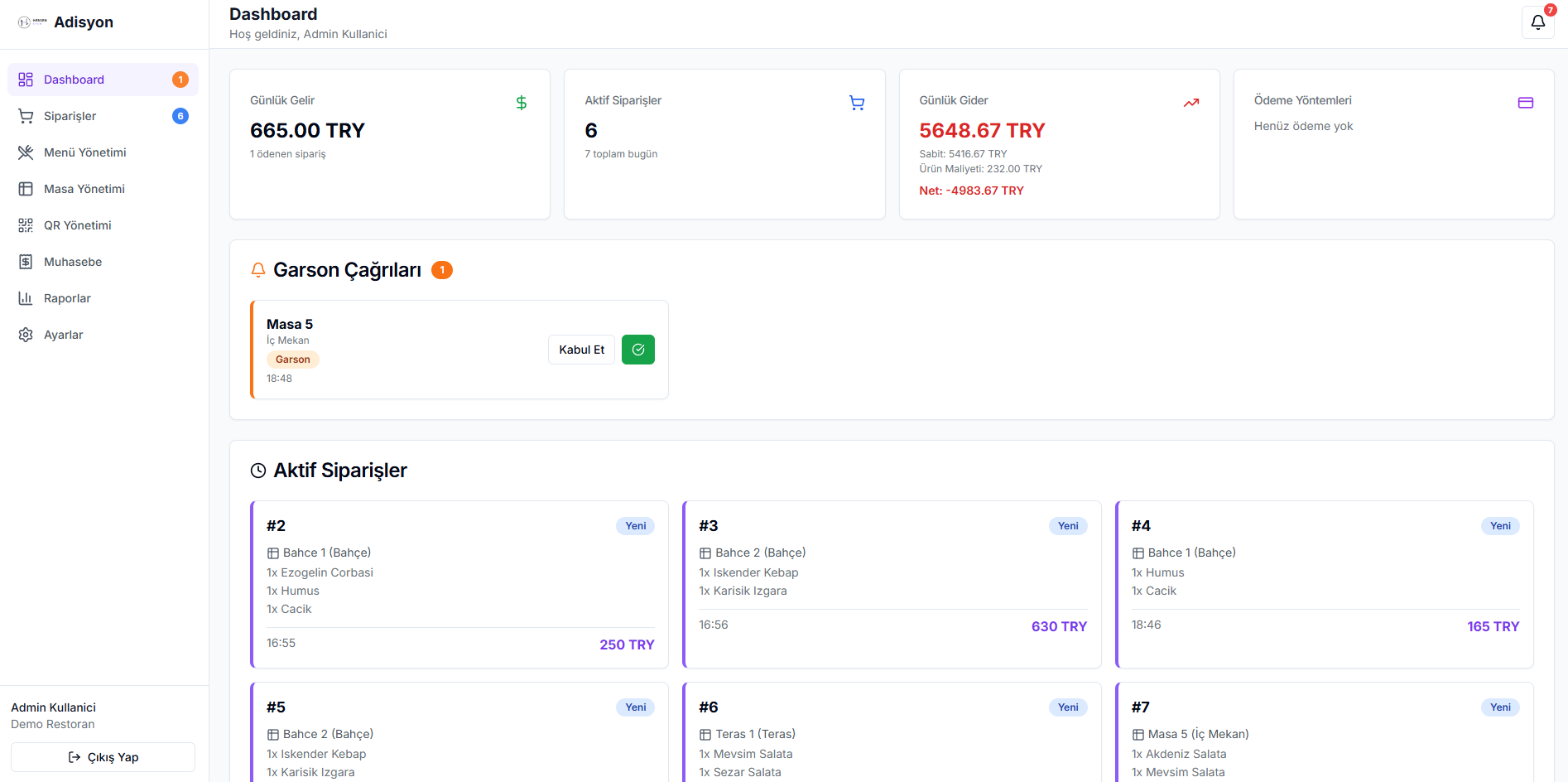Click the green checkmark complete button
This screenshot has height=782, width=1568.
coord(637,350)
